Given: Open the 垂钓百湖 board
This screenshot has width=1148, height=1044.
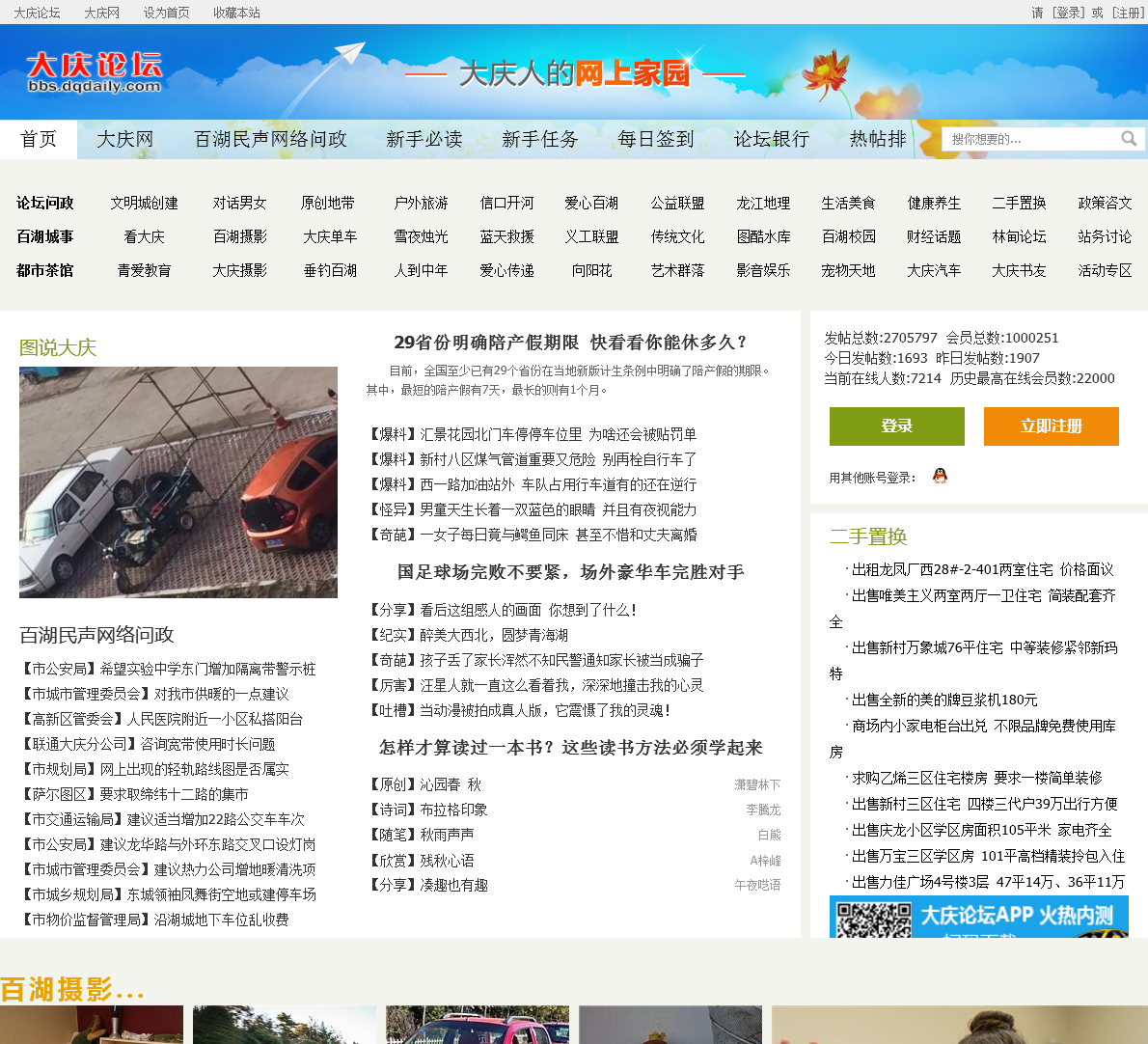Looking at the screenshot, I should pos(330,270).
